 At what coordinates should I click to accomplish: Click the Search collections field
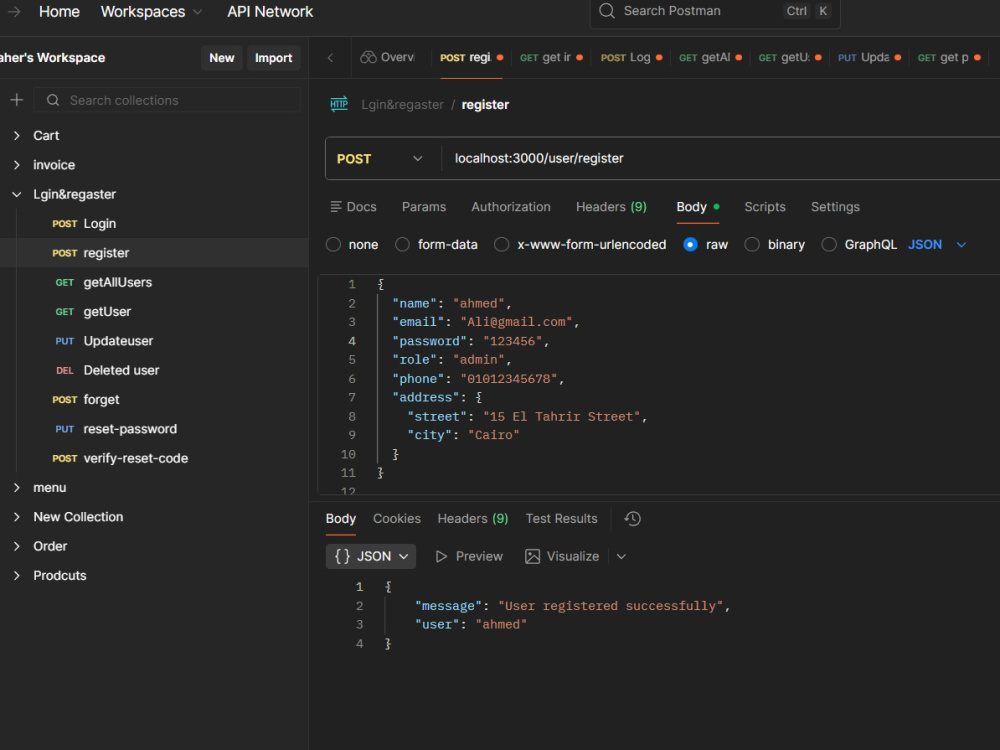coord(167,100)
